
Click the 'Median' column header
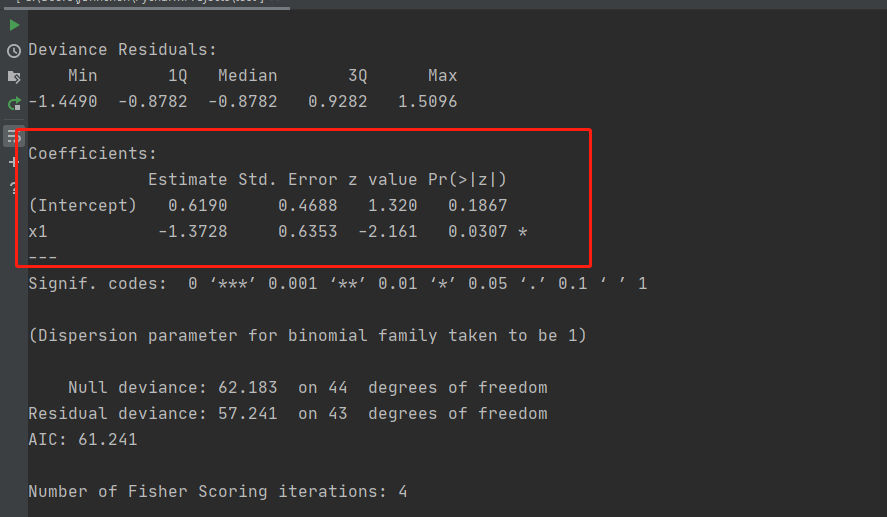click(x=248, y=75)
